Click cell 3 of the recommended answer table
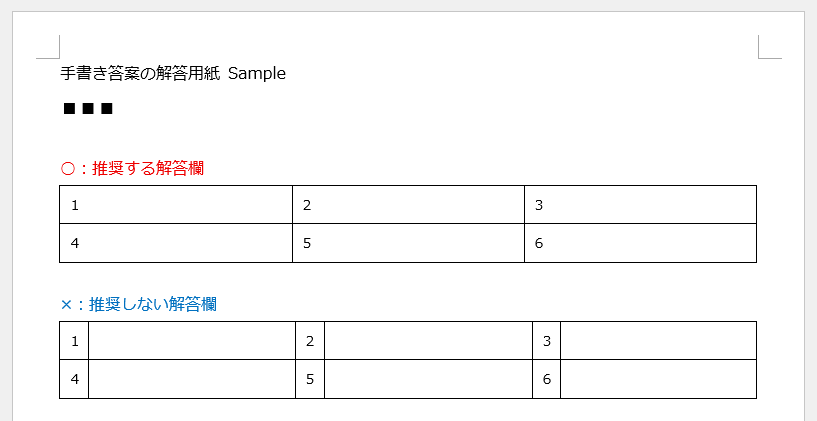This screenshot has width=817, height=421. (640, 205)
